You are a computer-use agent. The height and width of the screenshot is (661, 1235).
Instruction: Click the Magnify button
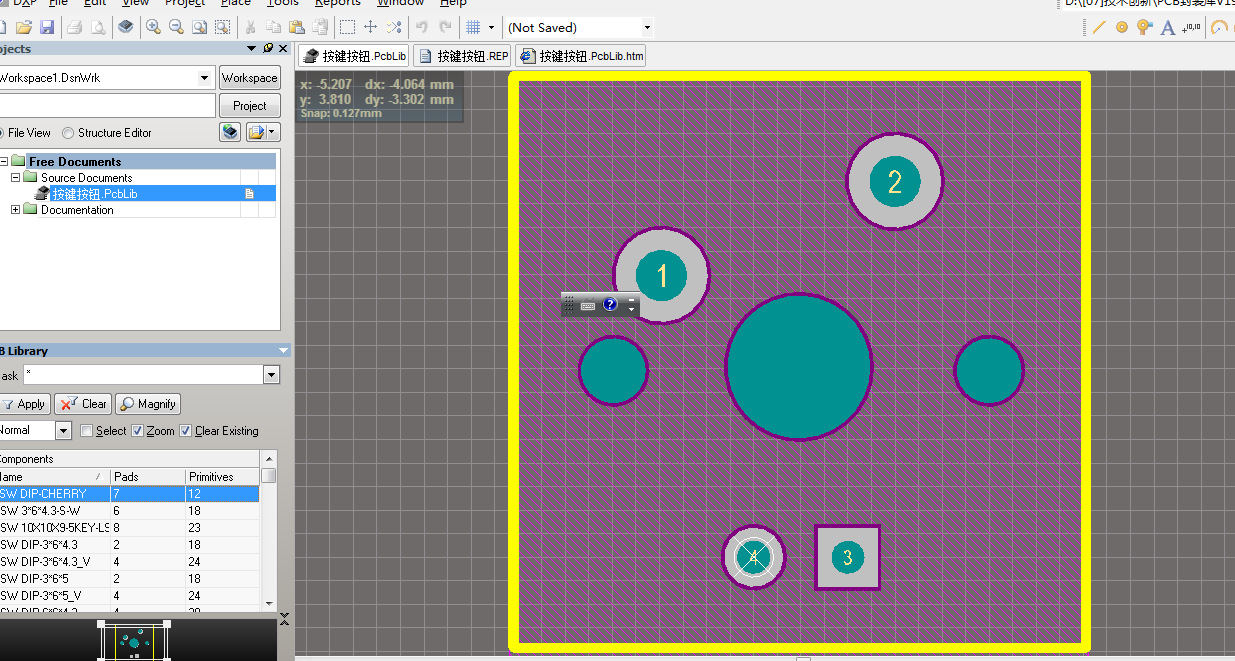[147, 404]
